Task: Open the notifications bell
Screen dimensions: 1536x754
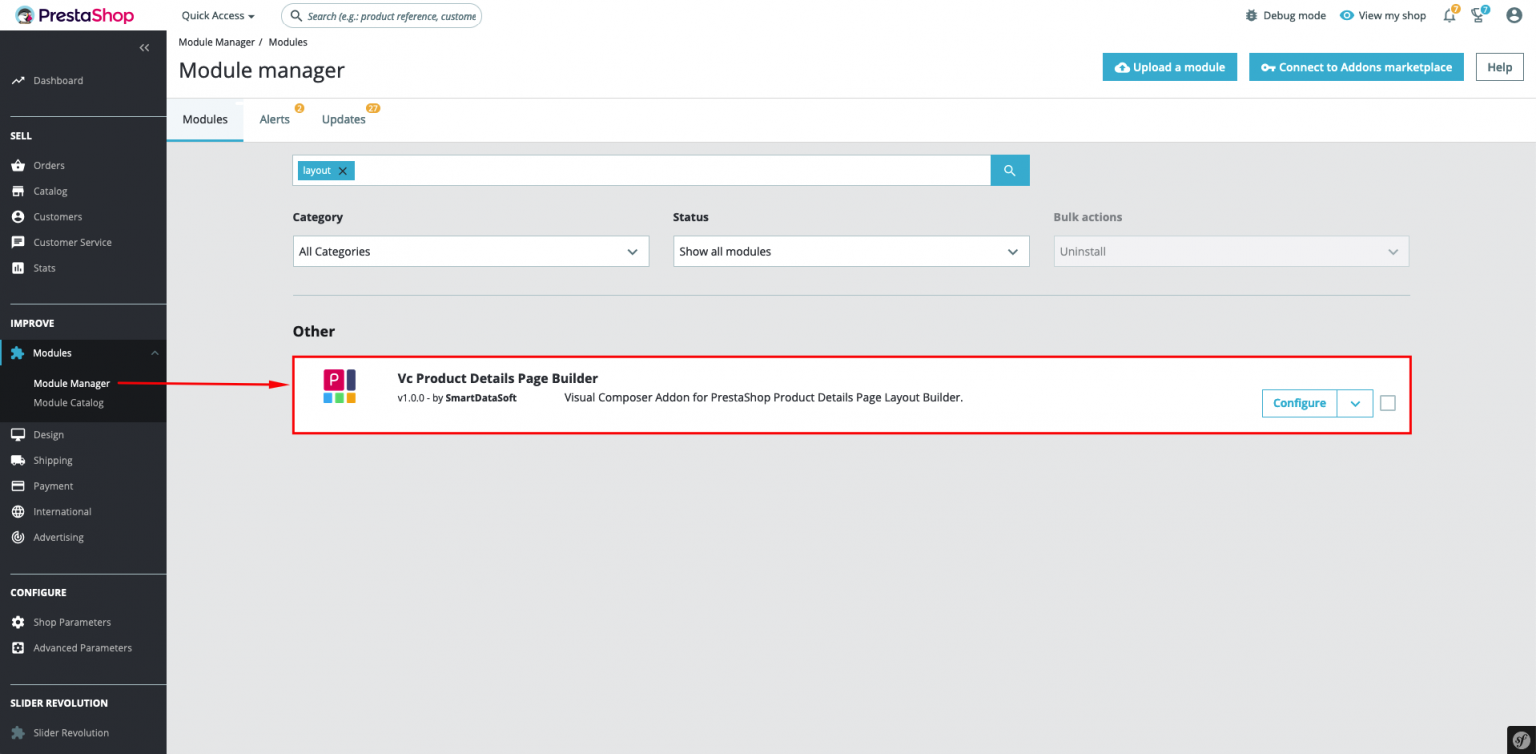Action: (x=1449, y=15)
